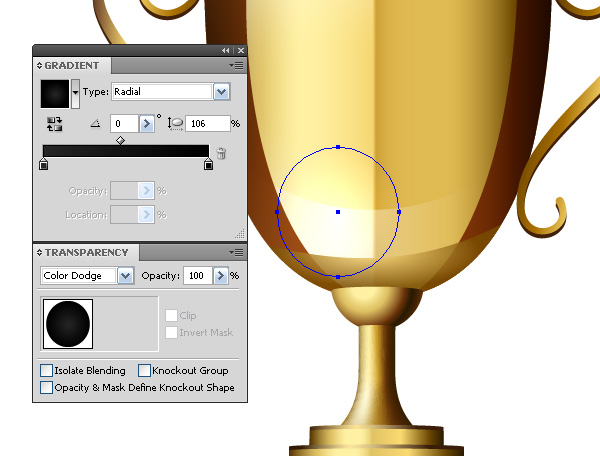600x456 pixels.
Task: Delete gradient stop with trash icon
Action: pos(221,153)
